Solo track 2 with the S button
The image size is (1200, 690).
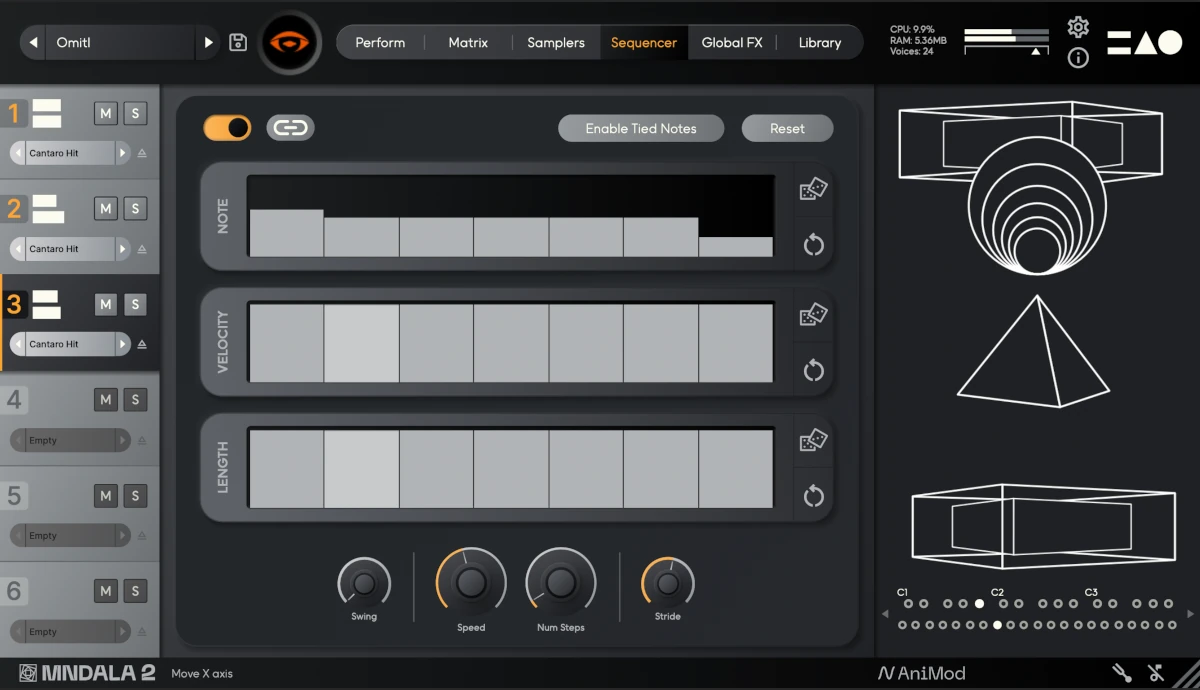(135, 208)
